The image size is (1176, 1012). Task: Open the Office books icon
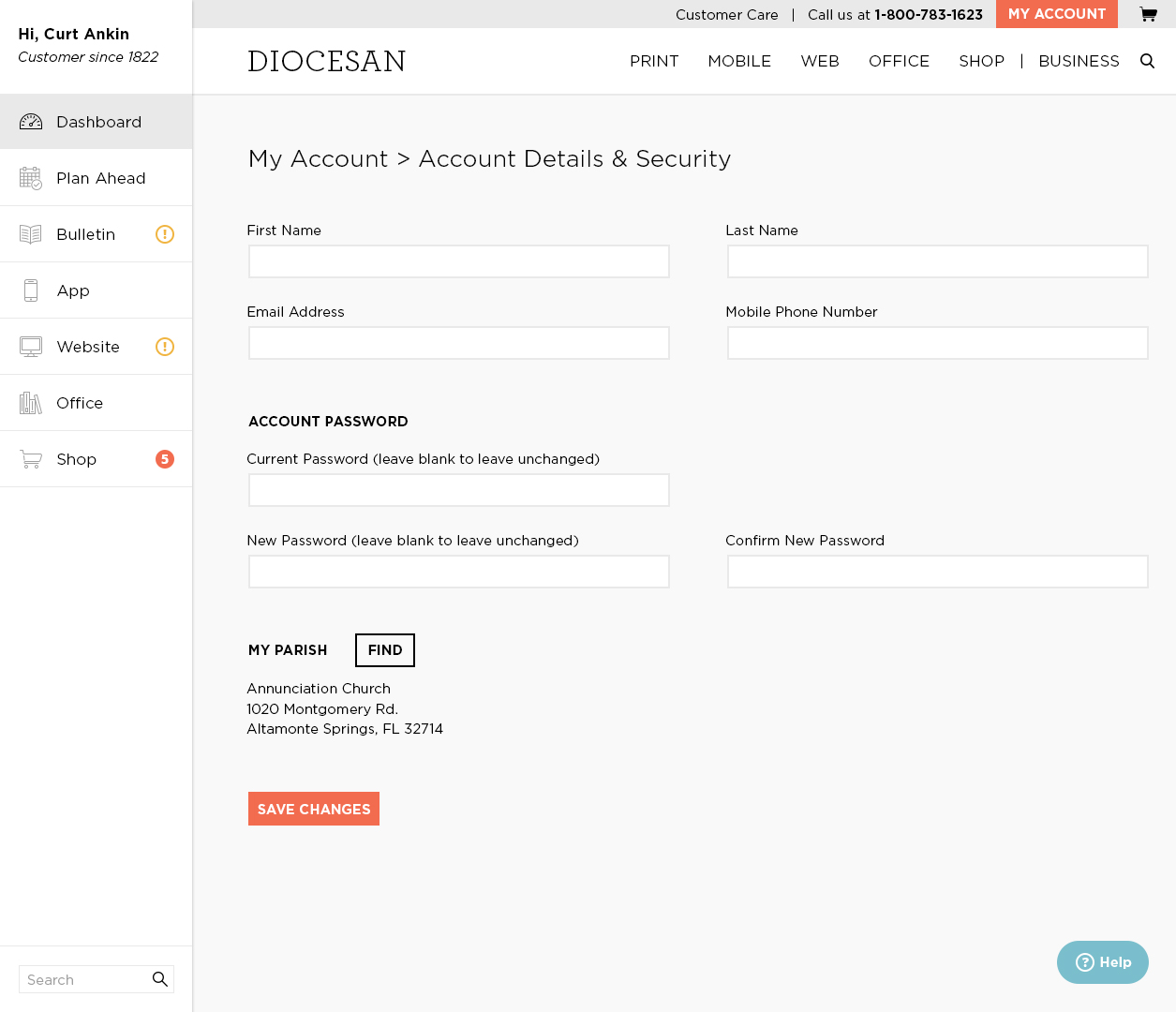pyautogui.click(x=31, y=403)
